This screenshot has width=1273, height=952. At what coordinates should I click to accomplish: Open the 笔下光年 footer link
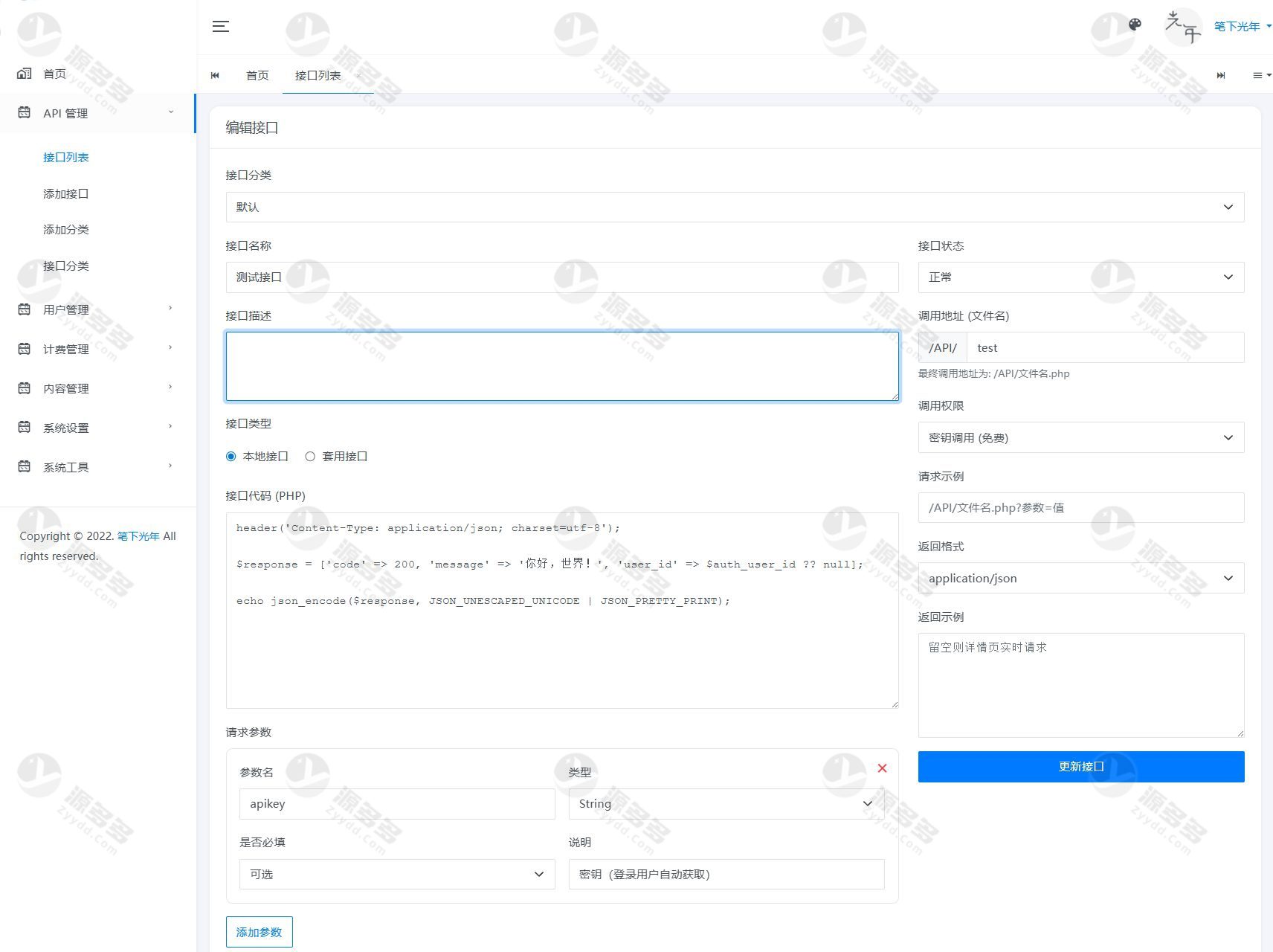coord(138,536)
